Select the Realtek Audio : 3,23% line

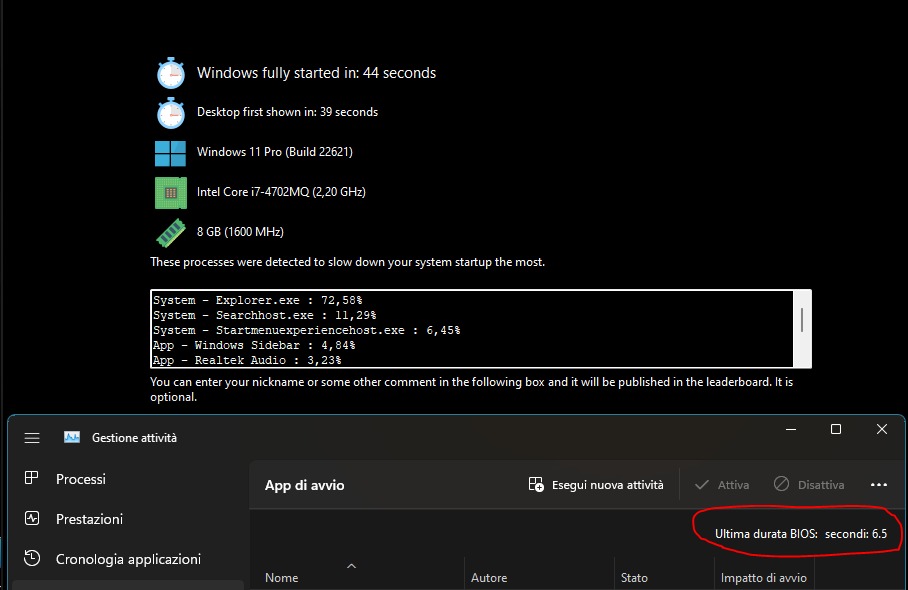pos(247,360)
